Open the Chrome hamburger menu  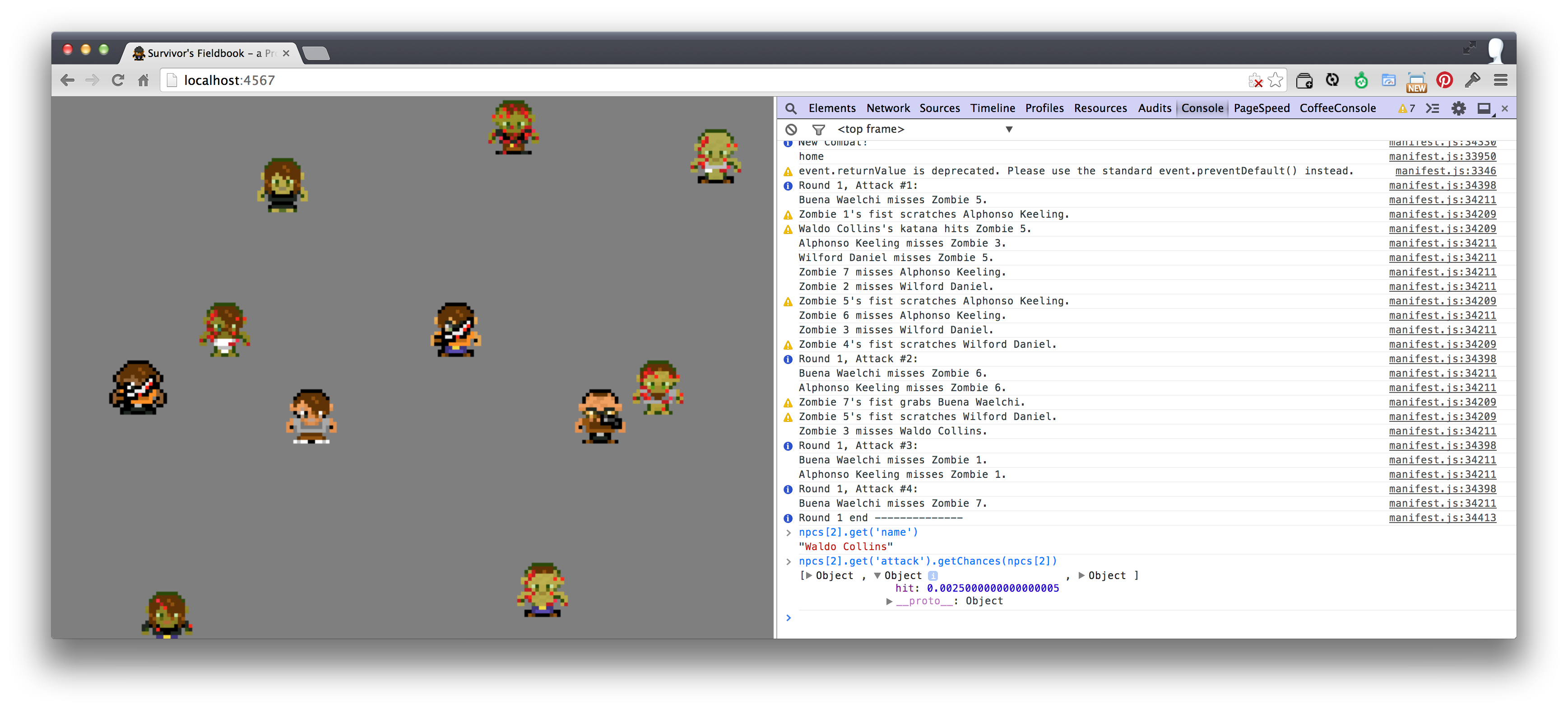(x=1500, y=80)
